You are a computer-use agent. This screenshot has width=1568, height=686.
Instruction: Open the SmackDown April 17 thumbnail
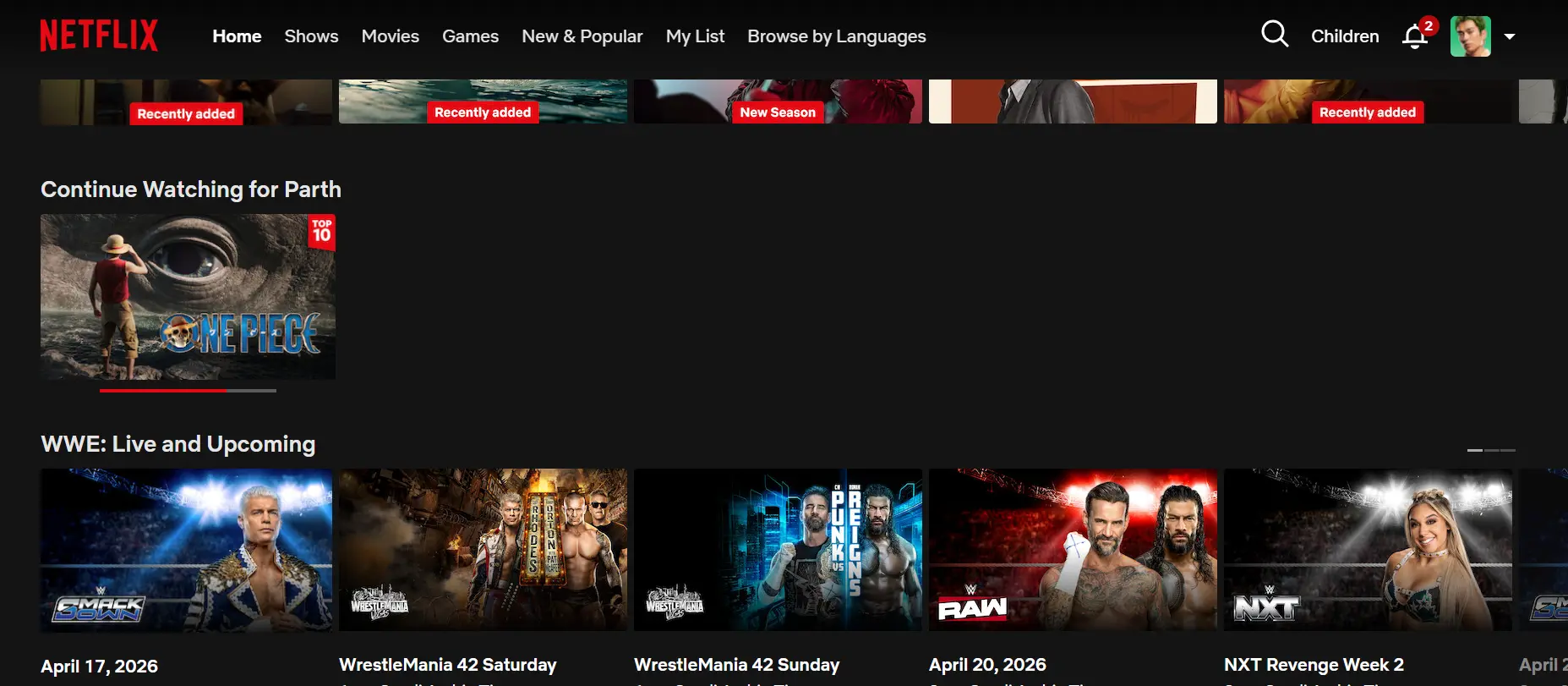click(x=186, y=550)
